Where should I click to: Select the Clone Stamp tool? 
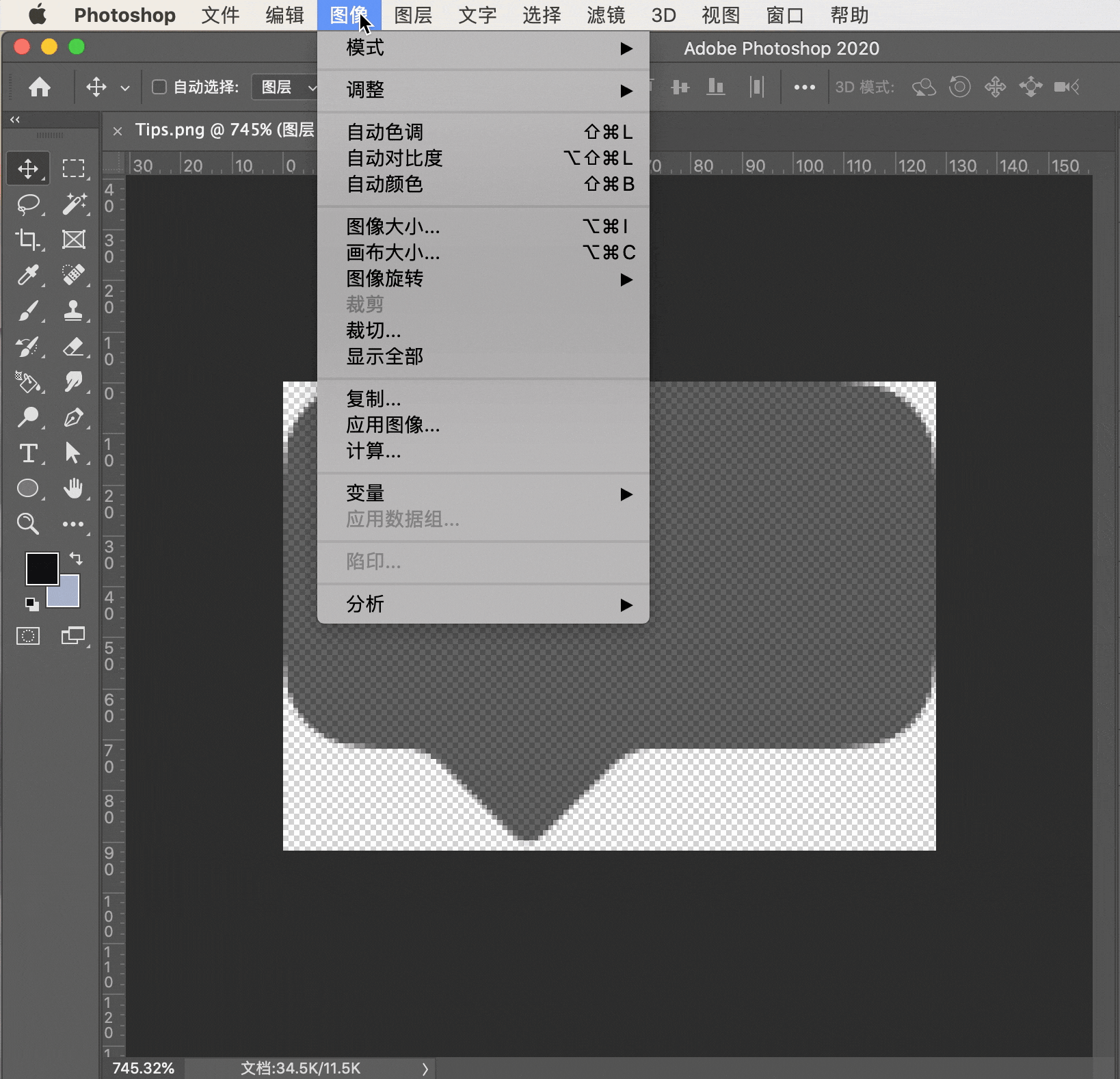click(73, 310)
